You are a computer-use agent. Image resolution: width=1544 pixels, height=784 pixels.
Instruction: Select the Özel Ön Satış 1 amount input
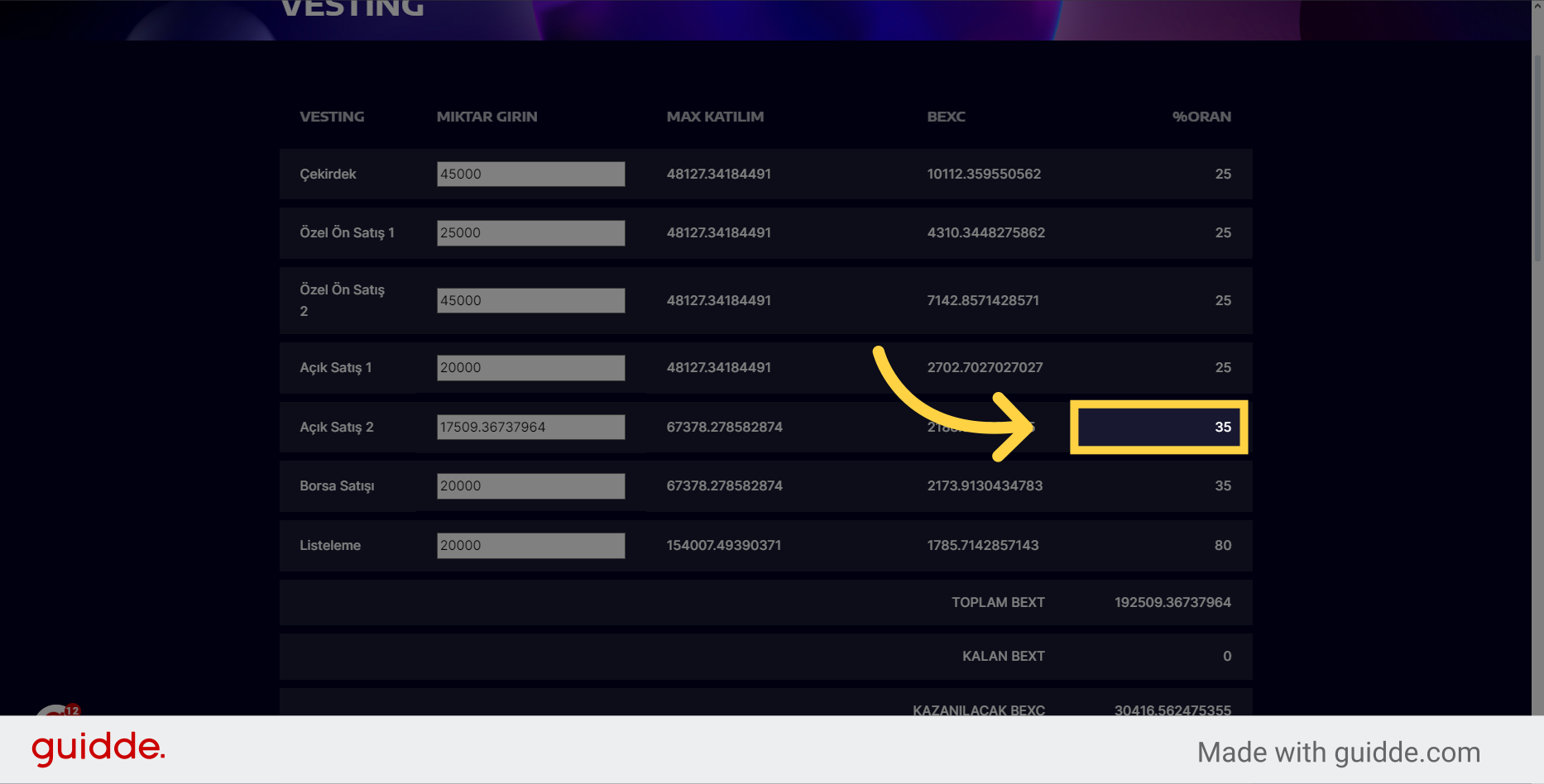[x=530, y=233]
